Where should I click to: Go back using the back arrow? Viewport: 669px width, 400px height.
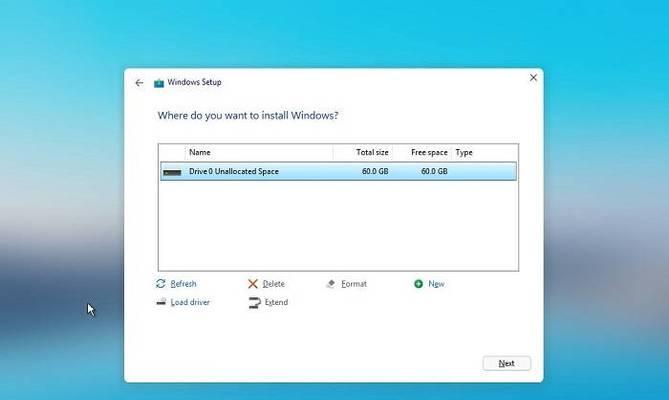pos(139,83)
